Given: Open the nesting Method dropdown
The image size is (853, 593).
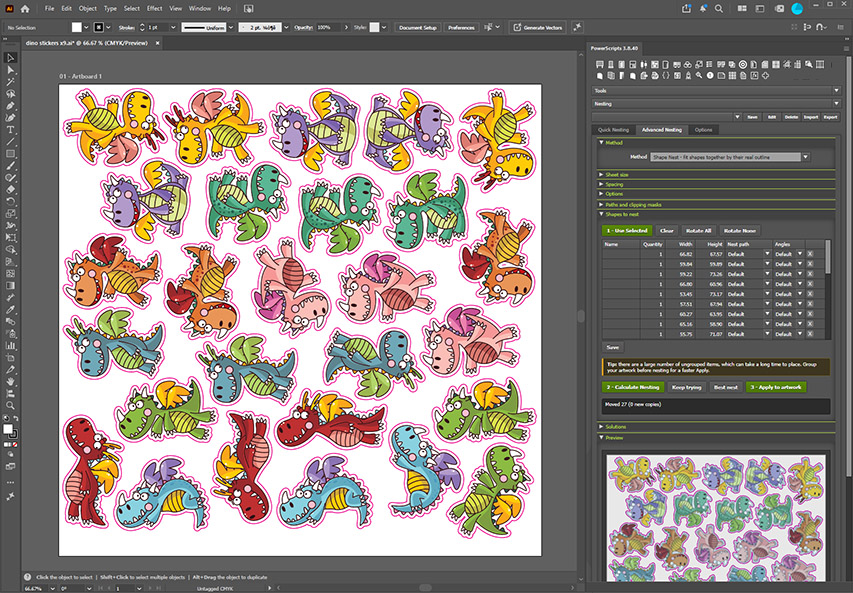Looking at the screenshot, I should [x=806, y=157].
